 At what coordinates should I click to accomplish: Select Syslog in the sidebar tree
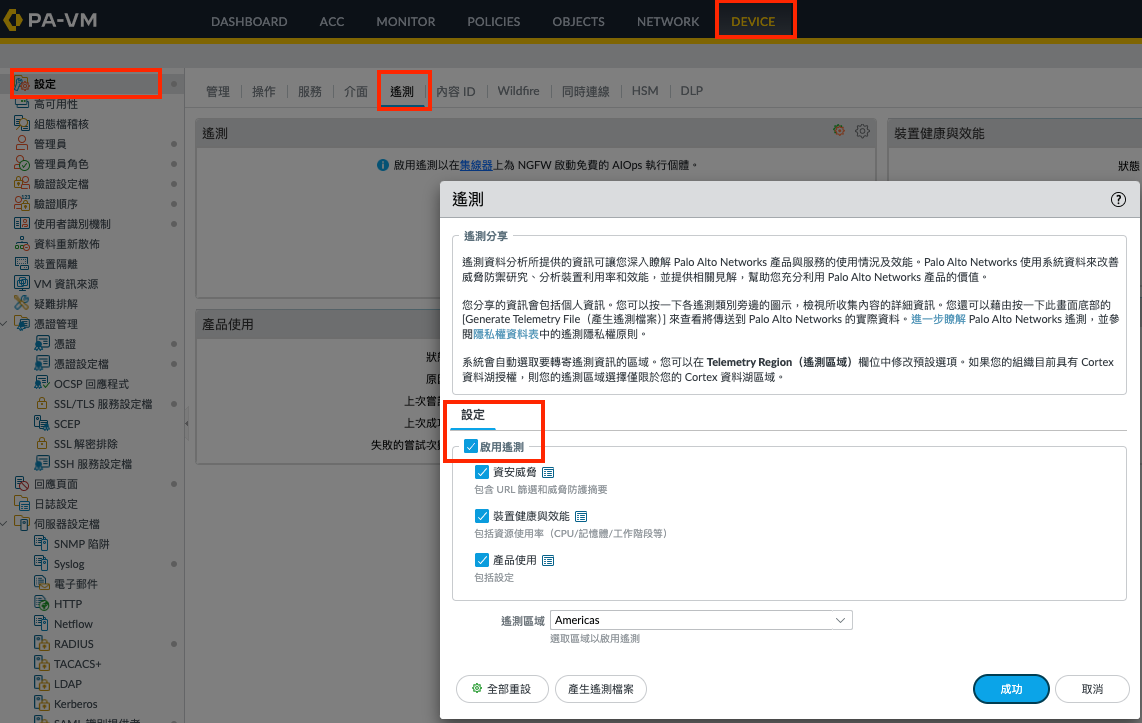(x=69, y=564)
